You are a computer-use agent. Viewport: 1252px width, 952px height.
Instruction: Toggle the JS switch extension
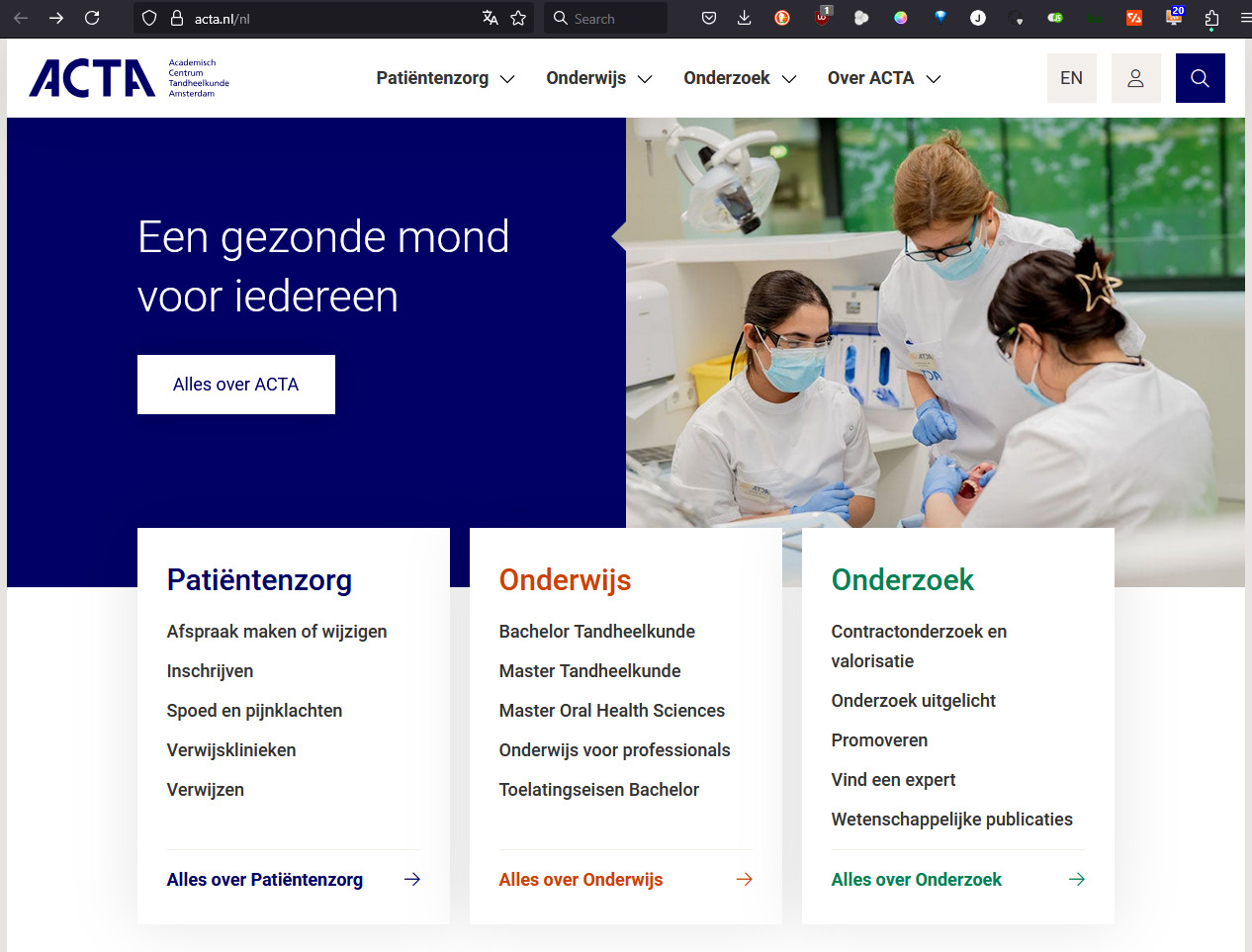click(x=1055, y=18)
